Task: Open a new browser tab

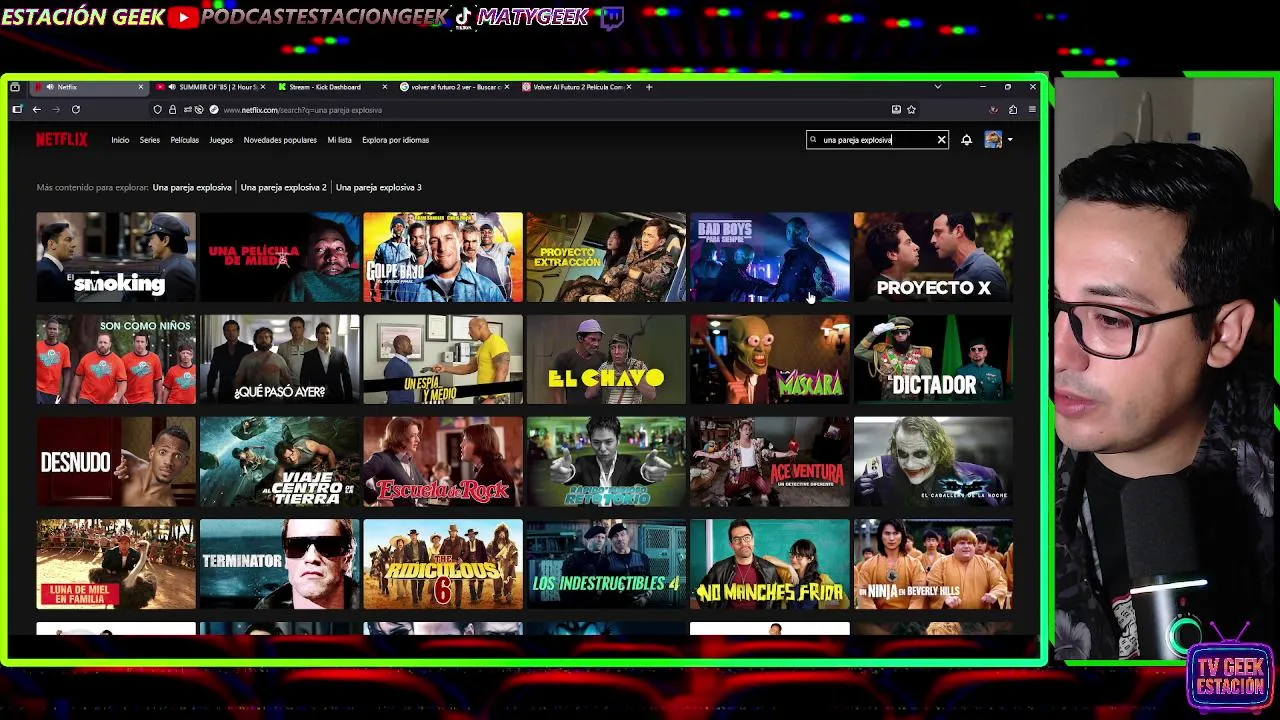Action: 649,87
